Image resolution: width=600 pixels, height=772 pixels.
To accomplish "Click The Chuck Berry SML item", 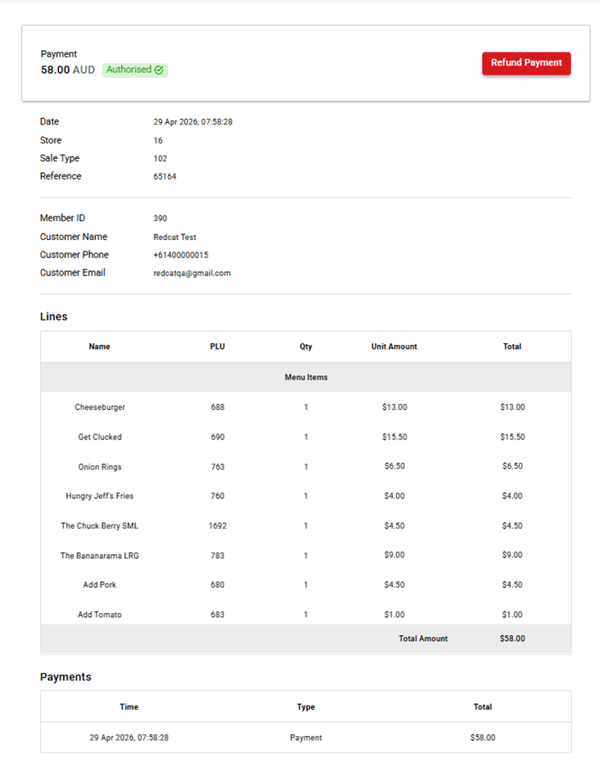I will [x=100, y=526].
